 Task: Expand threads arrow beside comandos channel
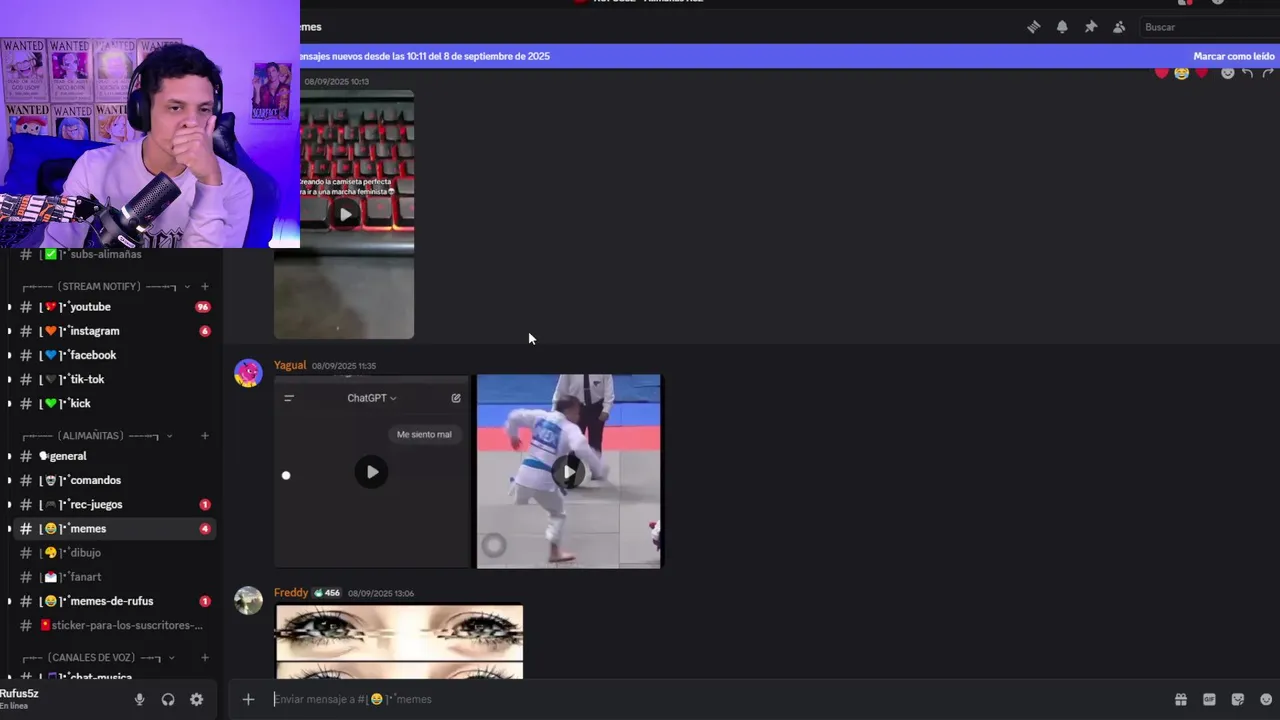[9, 480]
